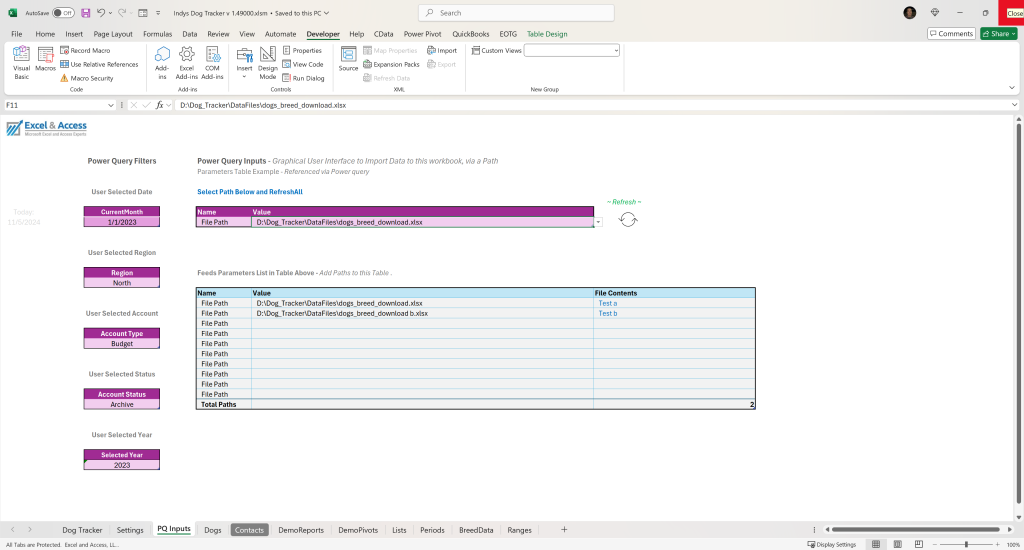Click the horizontal scrollbar thumb
Image resolution: width=1024 pixels, height=550 pixels.
point(916,530)
